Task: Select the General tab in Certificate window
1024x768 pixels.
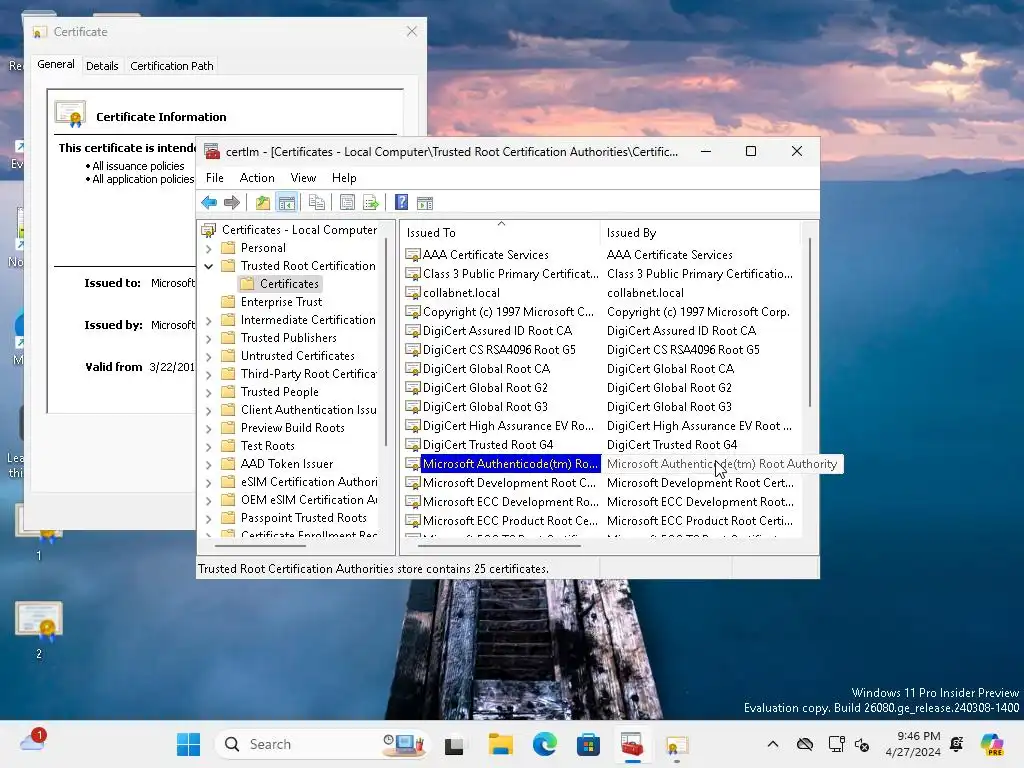Action: [x=56, y=64]
